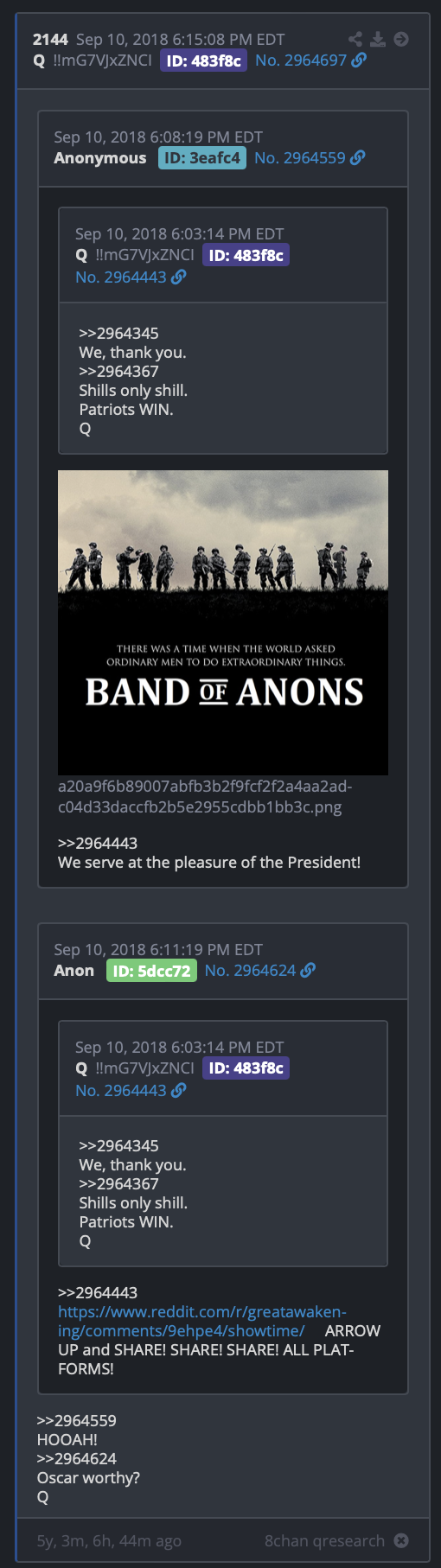Click the image filename ending in bb3c.png

205,796
